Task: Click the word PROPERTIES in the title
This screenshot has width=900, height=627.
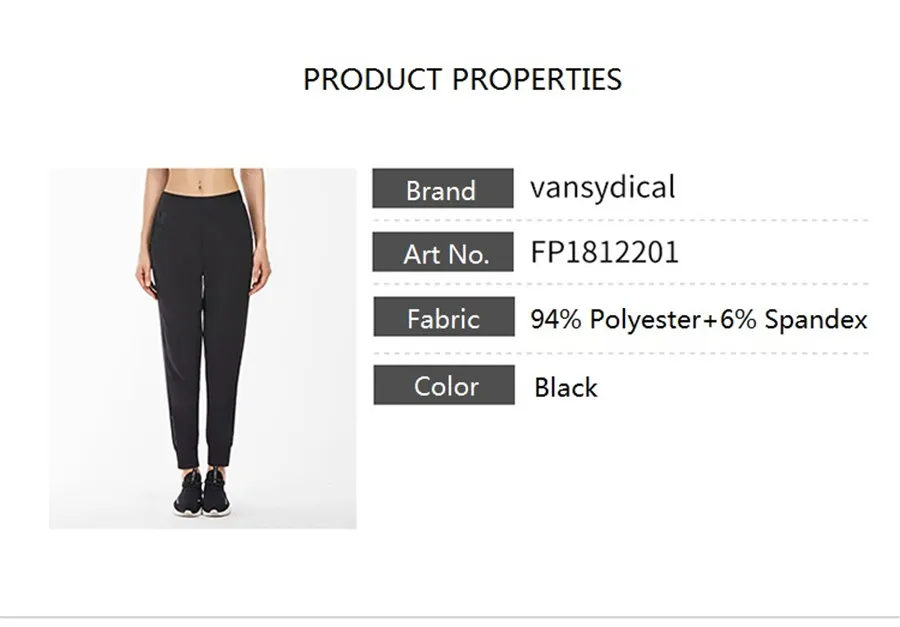Action: point(537,79)
